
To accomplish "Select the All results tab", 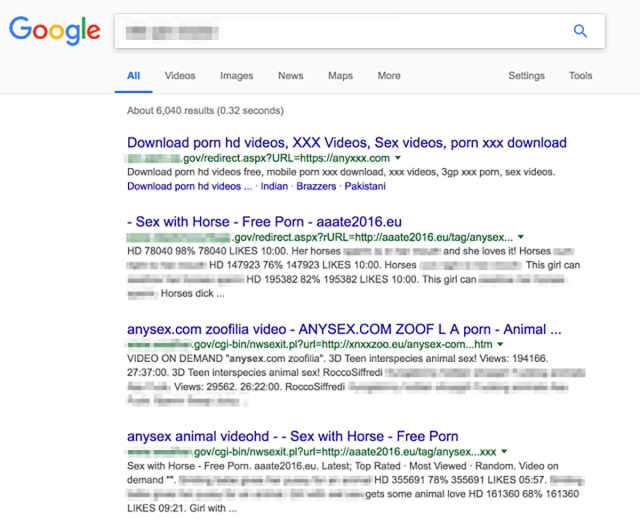I will tap(133, 76).
